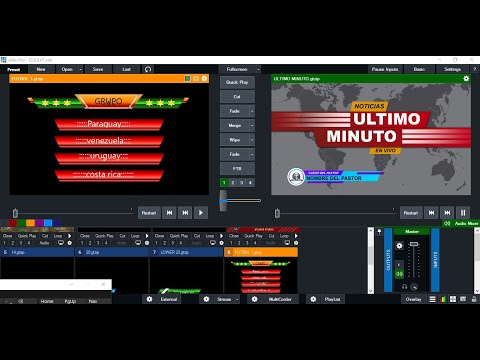Open External output gear settings
This screenshot has height=360, width=480.
coord(149,299)
